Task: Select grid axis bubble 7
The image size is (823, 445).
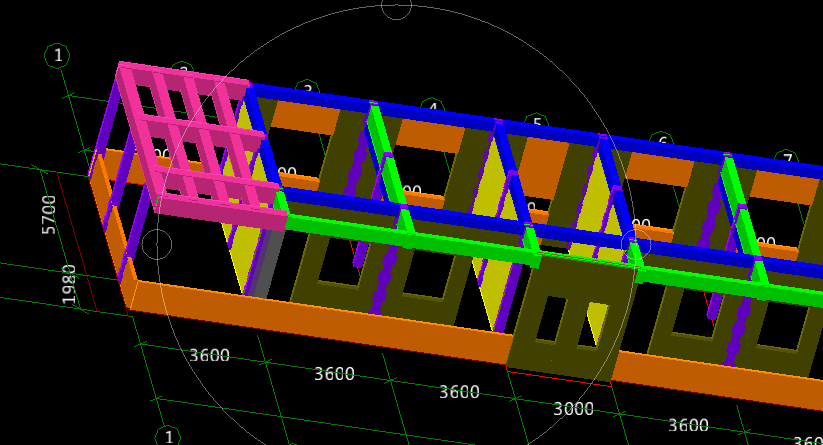Action: (787, 158)
